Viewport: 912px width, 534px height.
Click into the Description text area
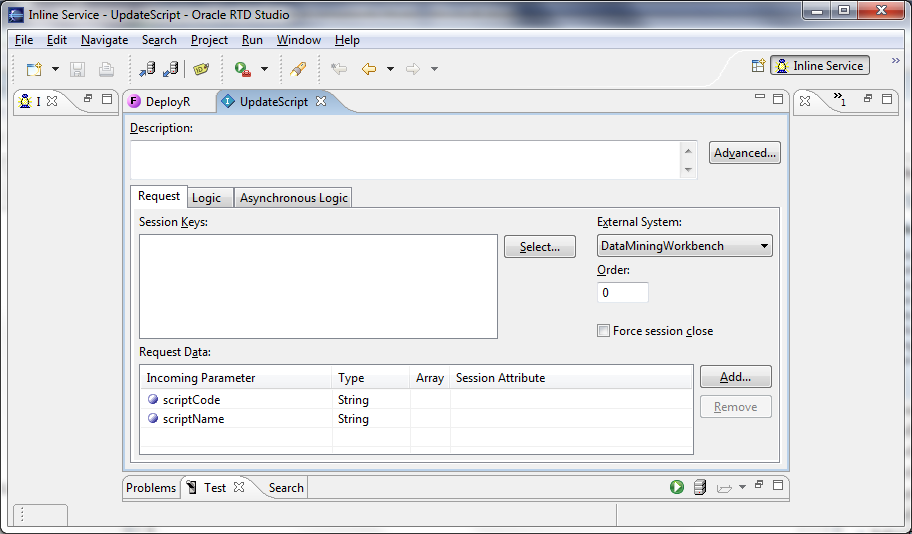(x=405, y=160)
